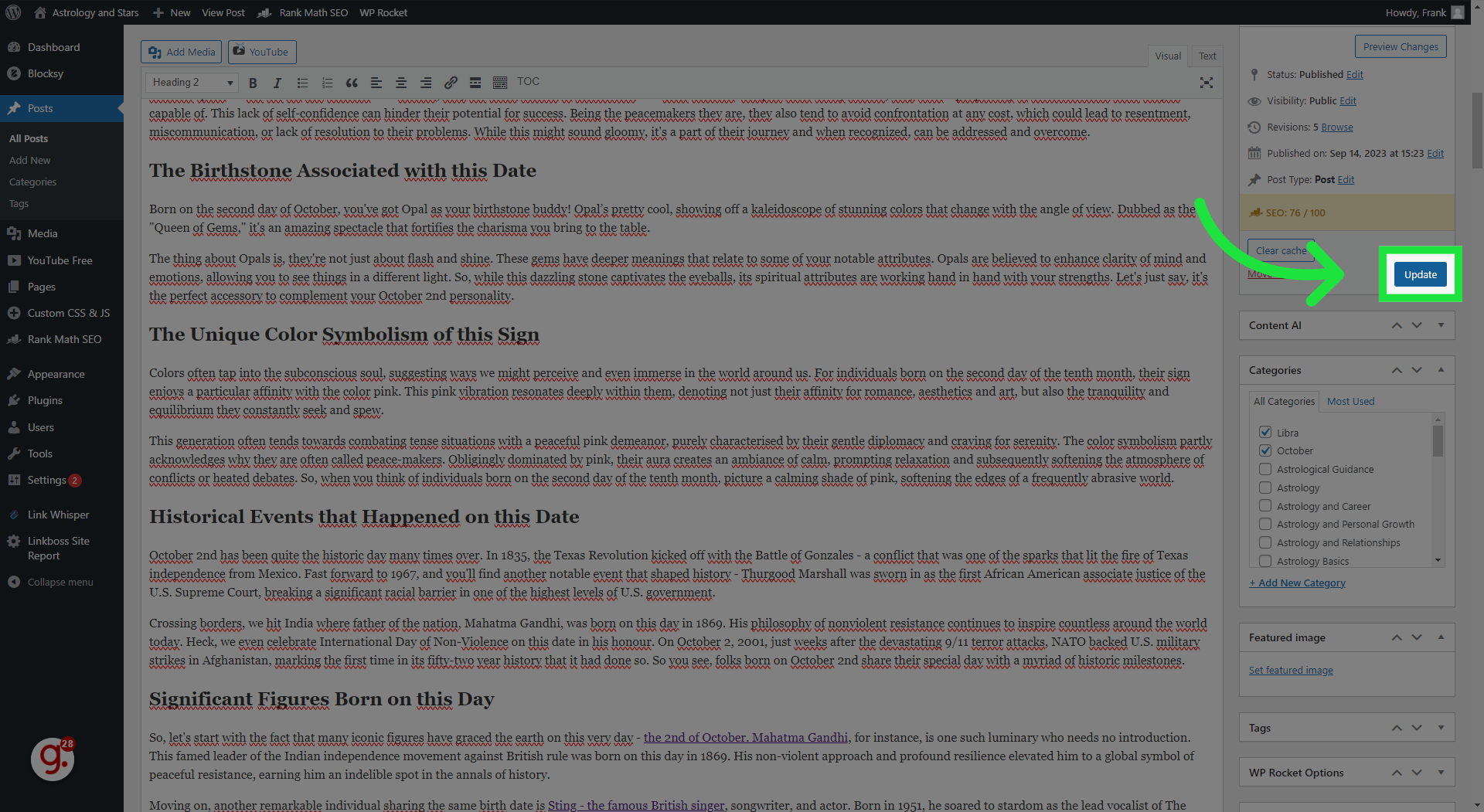The image size is (1484, 812).
Task: Open Users page
Action: (x=41, y=427)
